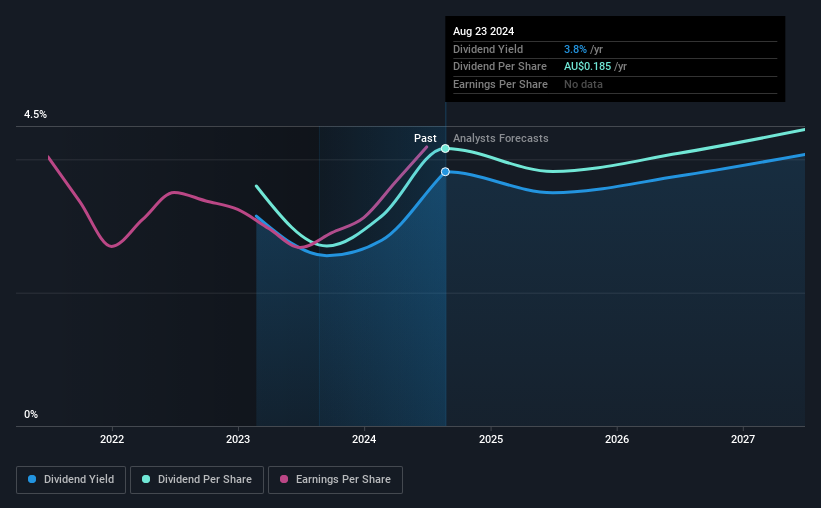This screenshot has height=508, width=821.
Task: Toggle the Dividend Per Share legend button
Action: coord(197,480)
